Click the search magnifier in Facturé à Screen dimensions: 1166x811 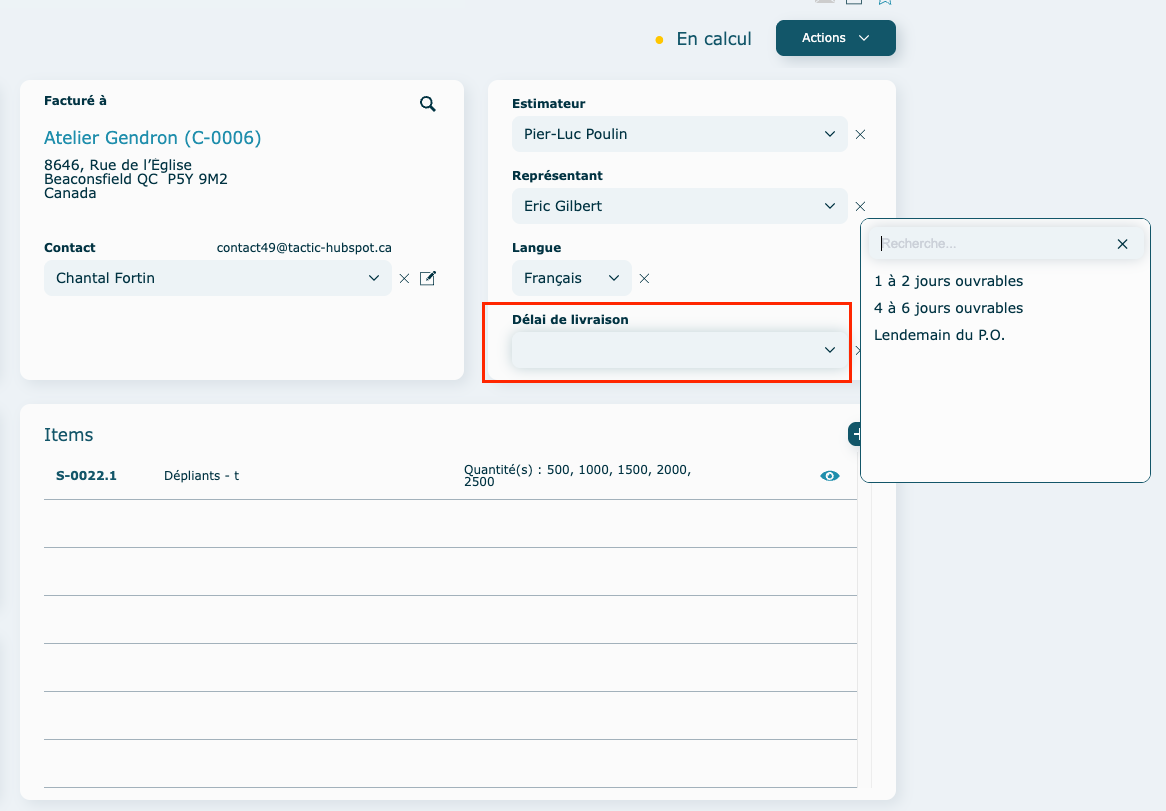[428, 104]
